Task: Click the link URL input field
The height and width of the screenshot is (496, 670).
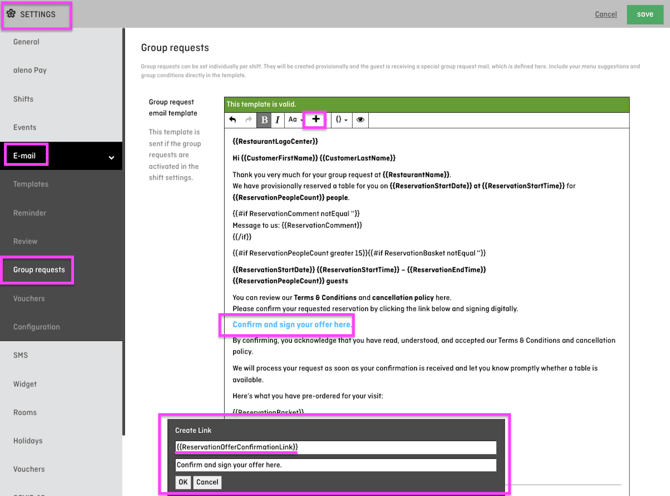Action: pos(335,447)
